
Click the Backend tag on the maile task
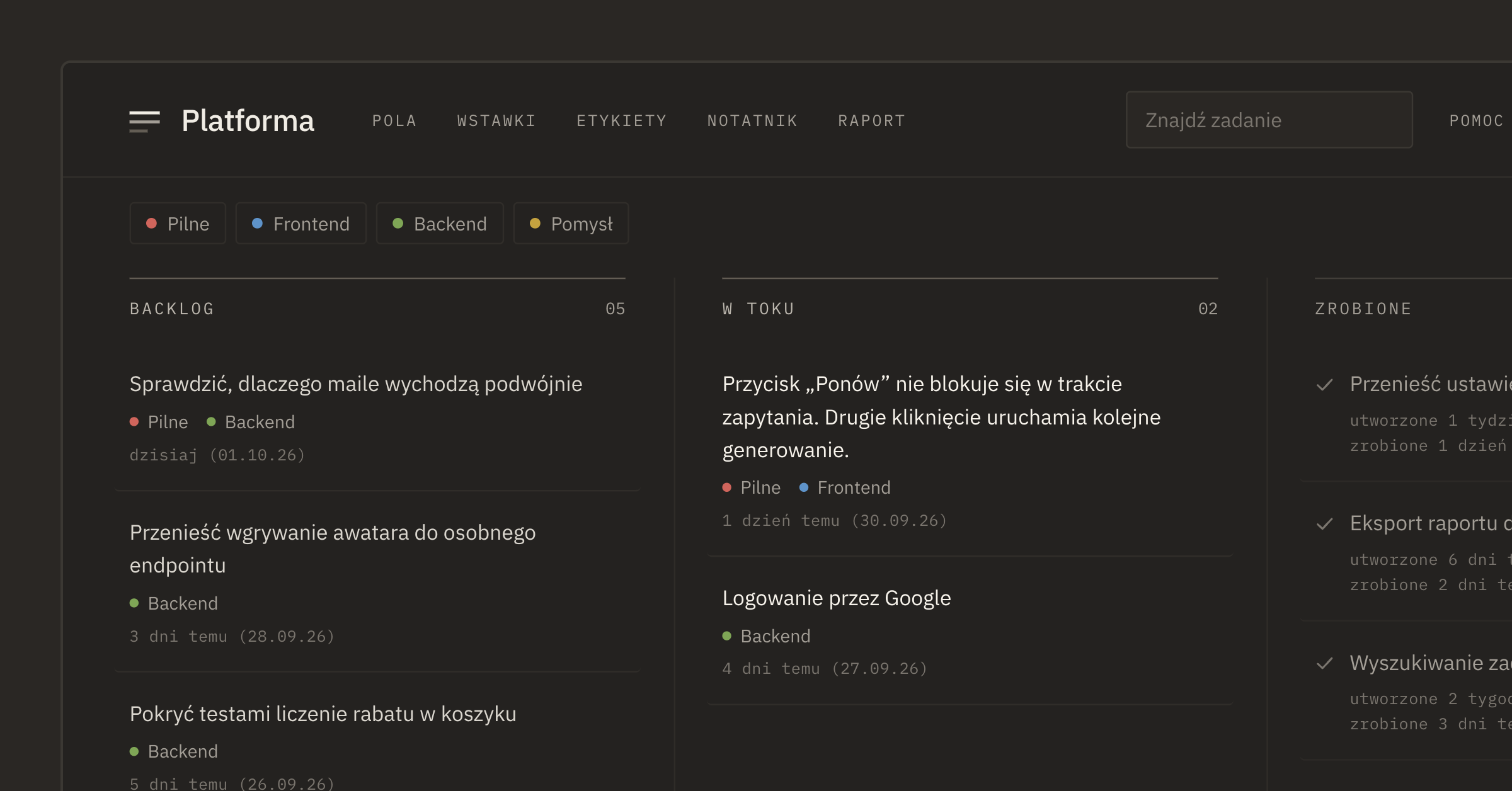point(251,422)
